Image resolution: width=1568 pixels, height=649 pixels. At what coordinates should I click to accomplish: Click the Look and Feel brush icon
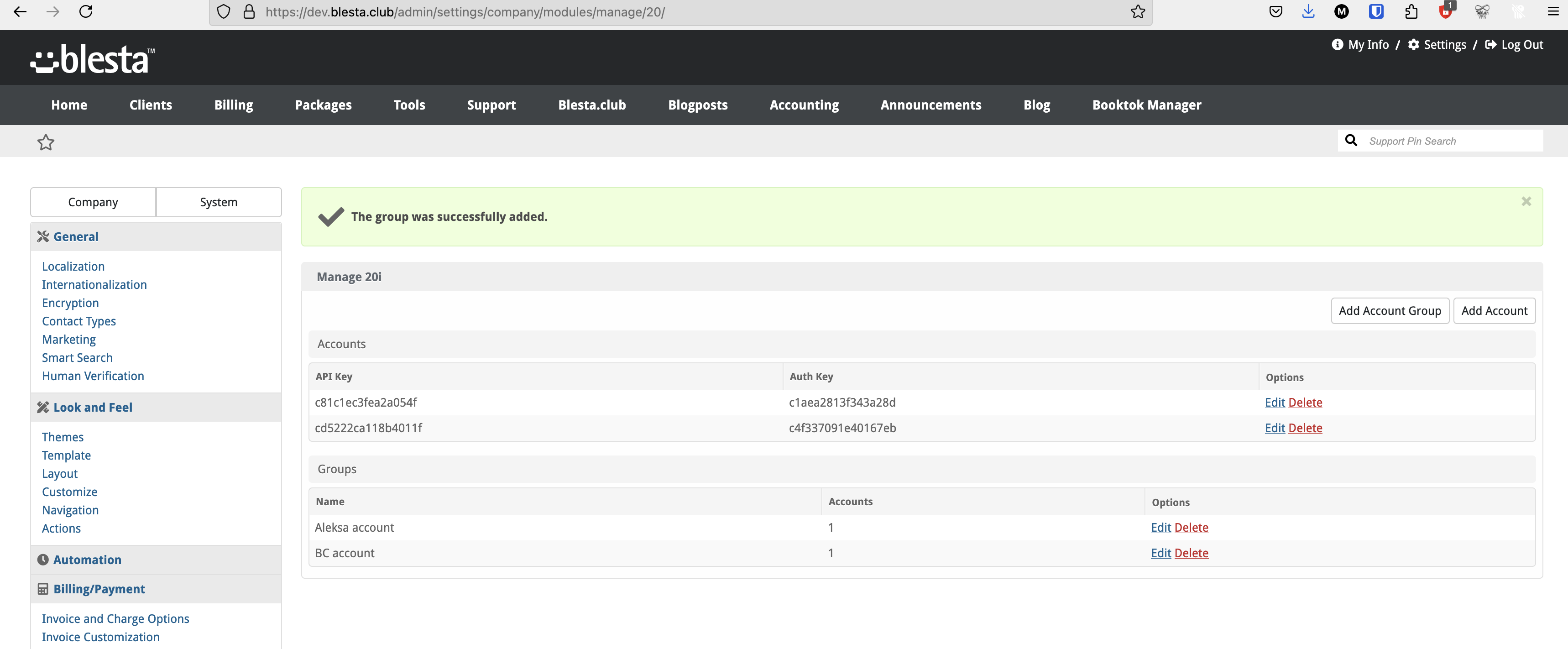(42, 407)
